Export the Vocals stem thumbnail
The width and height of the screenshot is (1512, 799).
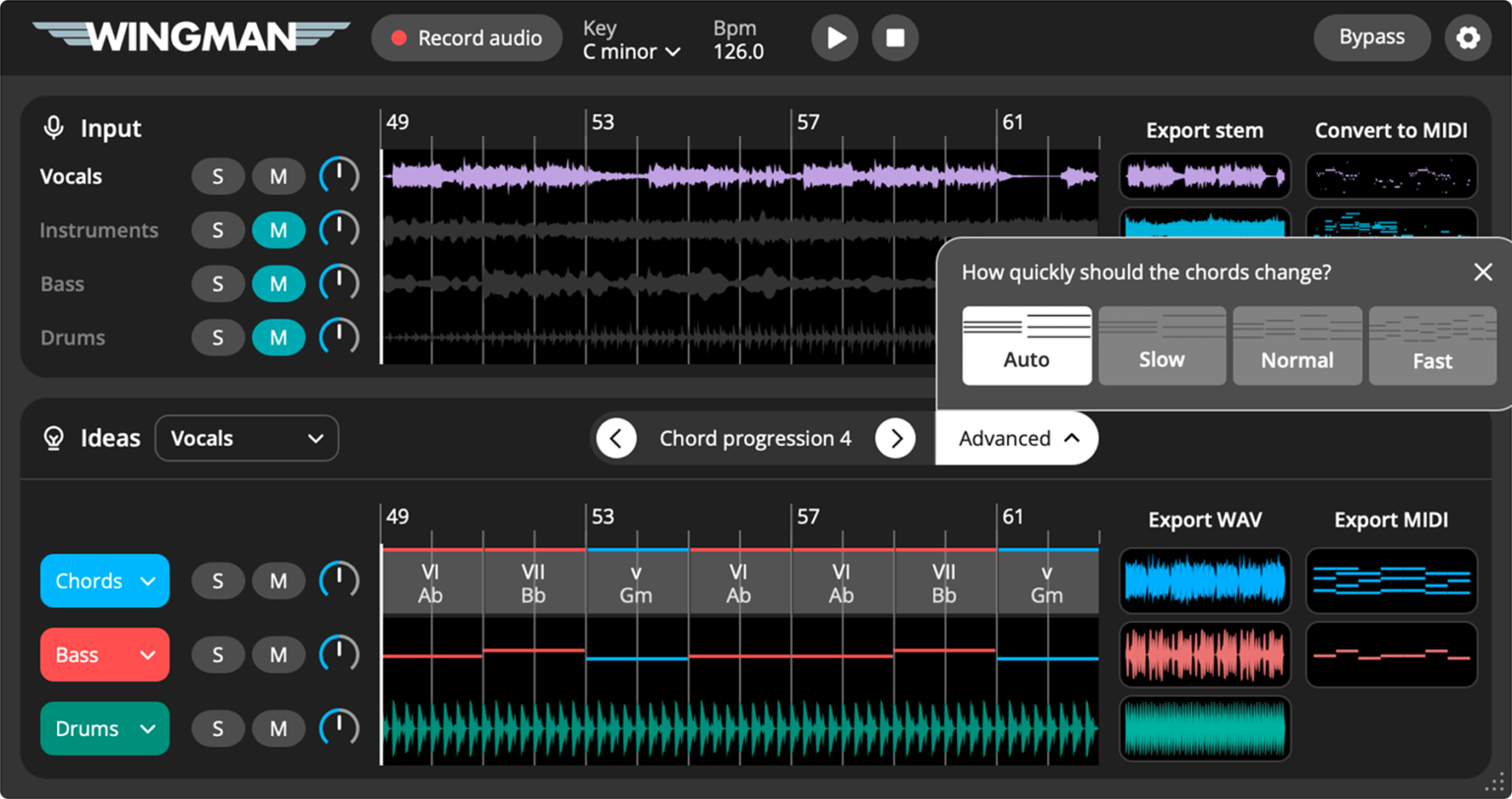coord(1205,176)
